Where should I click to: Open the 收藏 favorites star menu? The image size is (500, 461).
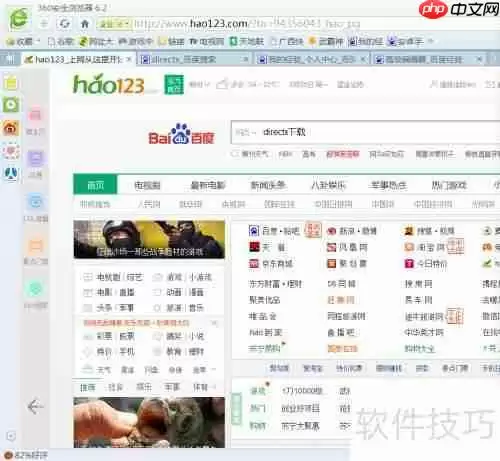[23, 42]
